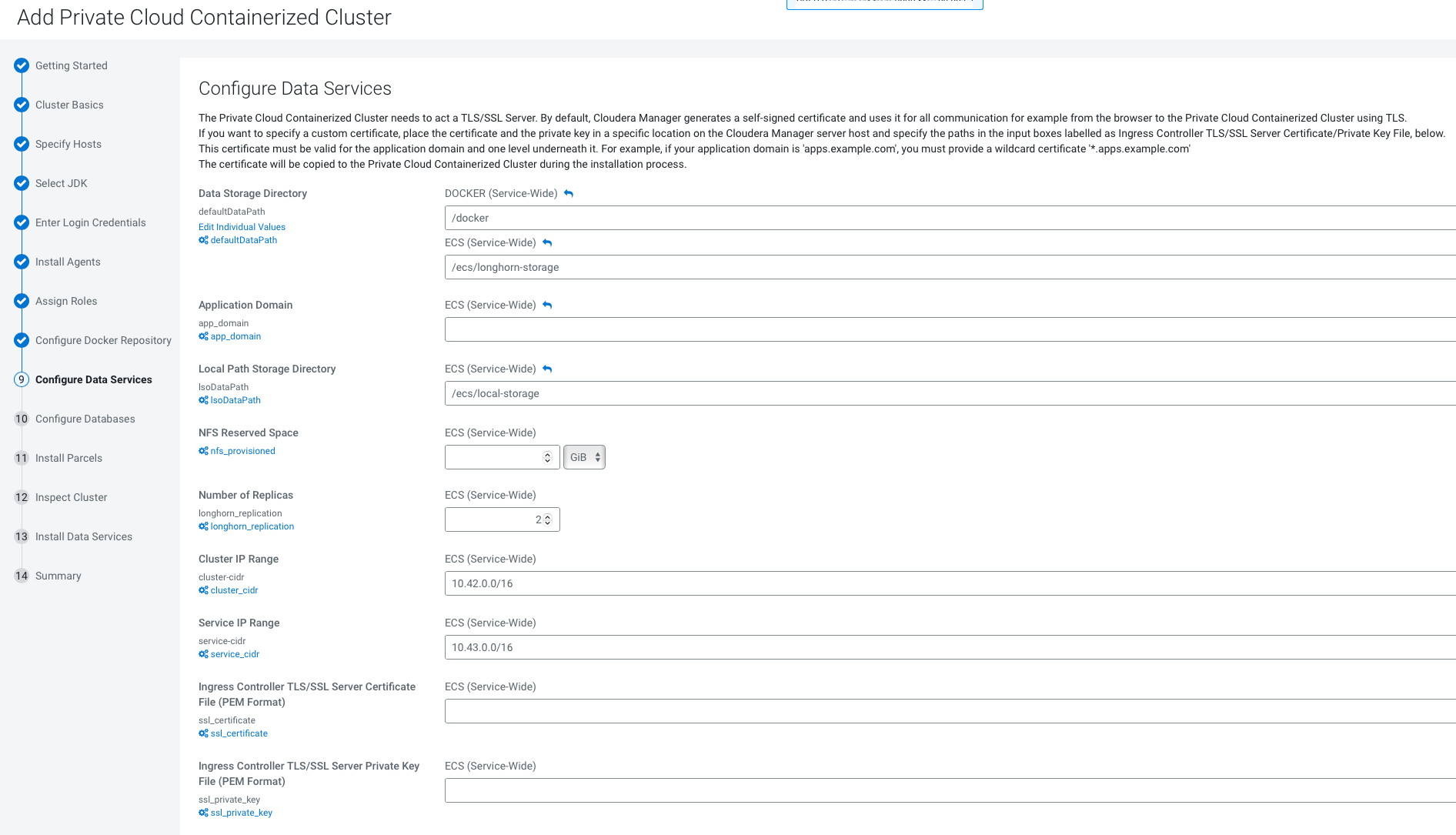Screen dimensions: 1456x835
Task: Reset DOCKER data storage directory to default
Action: pyautogui.click(x=569, y=194)
